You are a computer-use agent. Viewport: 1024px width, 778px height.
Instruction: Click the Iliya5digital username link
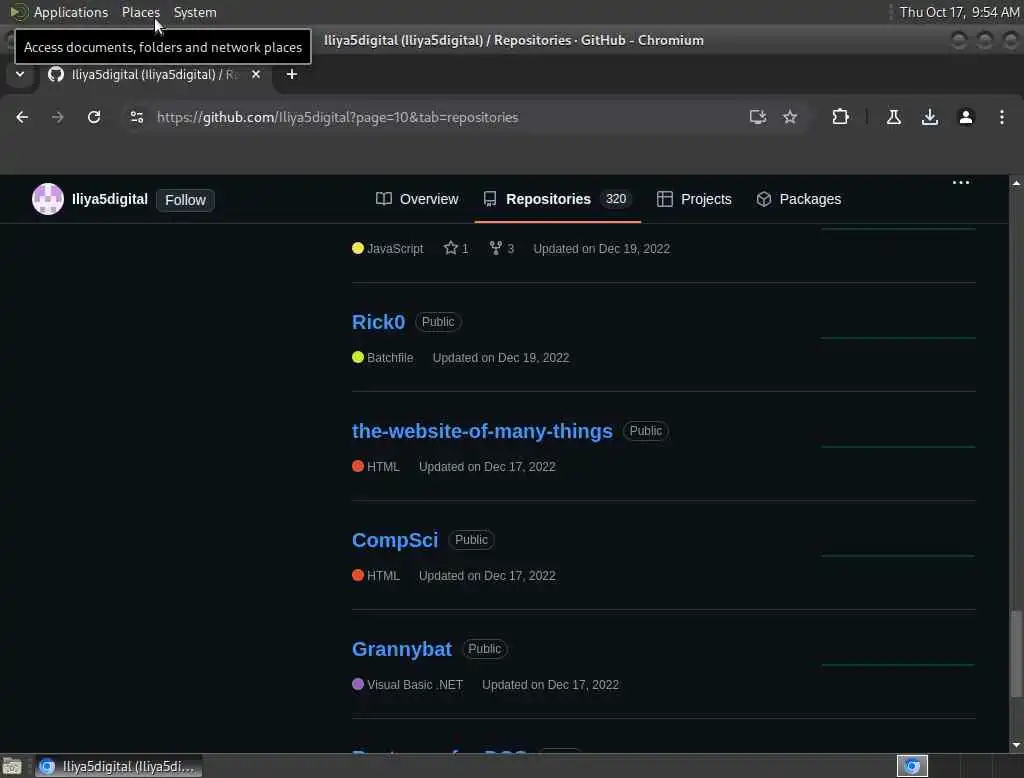tap(110, 199)
